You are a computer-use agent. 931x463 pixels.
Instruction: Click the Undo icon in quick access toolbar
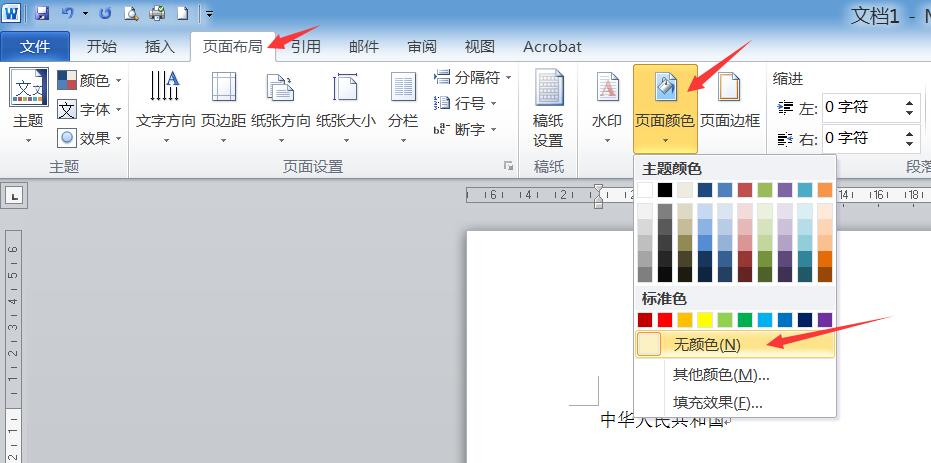pos(68,12)
